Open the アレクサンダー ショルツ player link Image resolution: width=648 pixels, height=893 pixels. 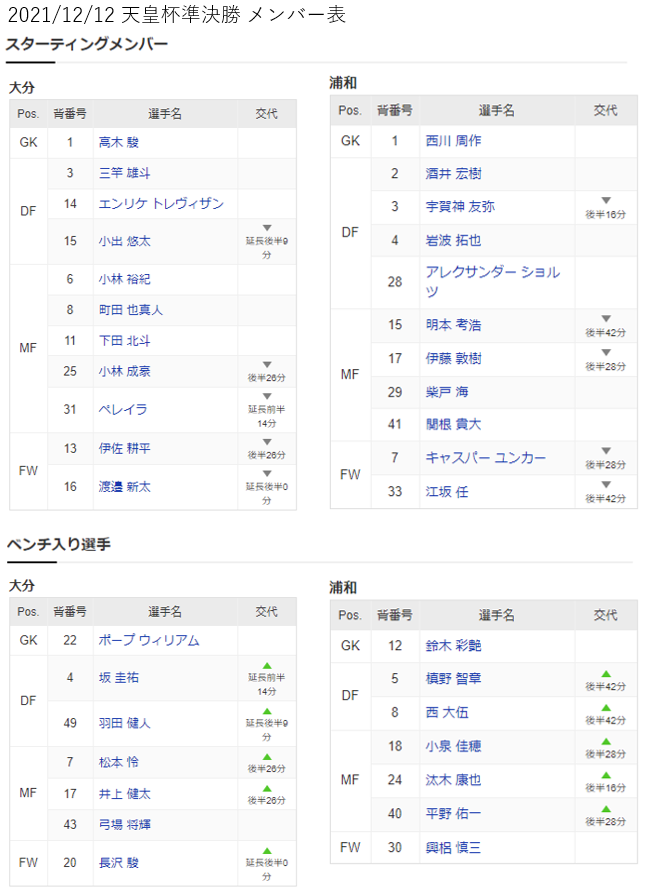(492, 281)
